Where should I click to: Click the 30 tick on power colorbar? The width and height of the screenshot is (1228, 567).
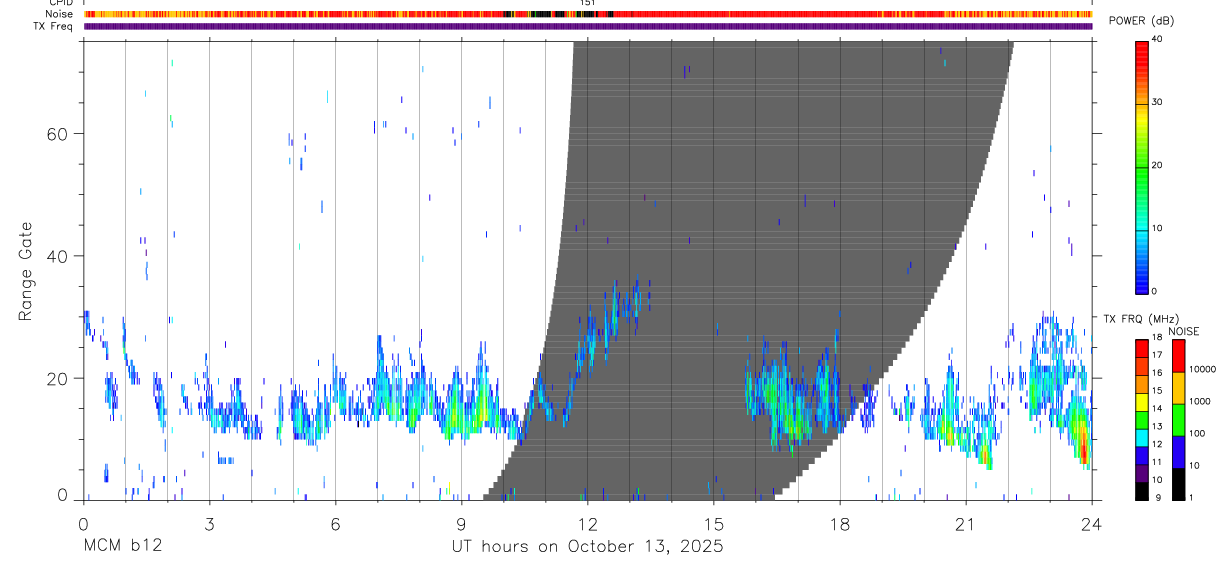click(1158, 102)
